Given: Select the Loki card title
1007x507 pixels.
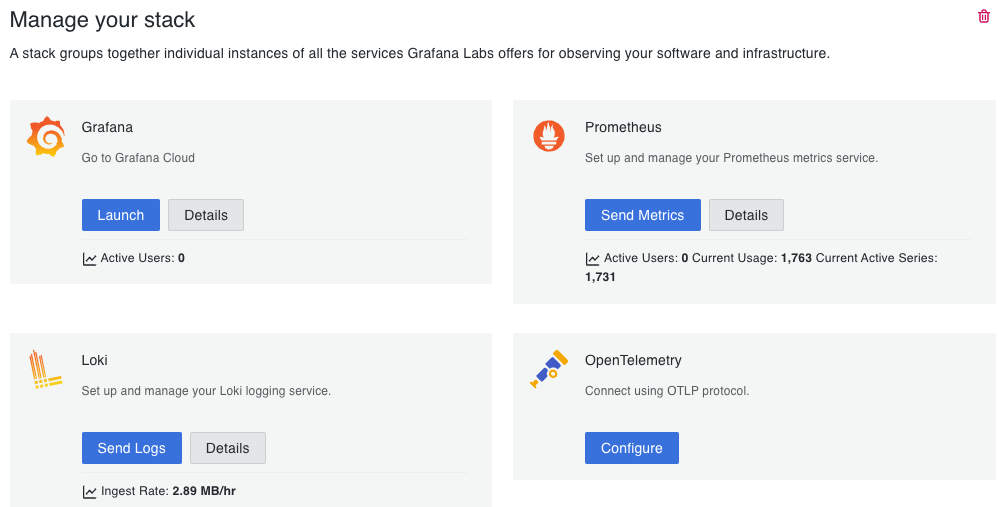Looking at the screenshot, I should coord(95,360).
